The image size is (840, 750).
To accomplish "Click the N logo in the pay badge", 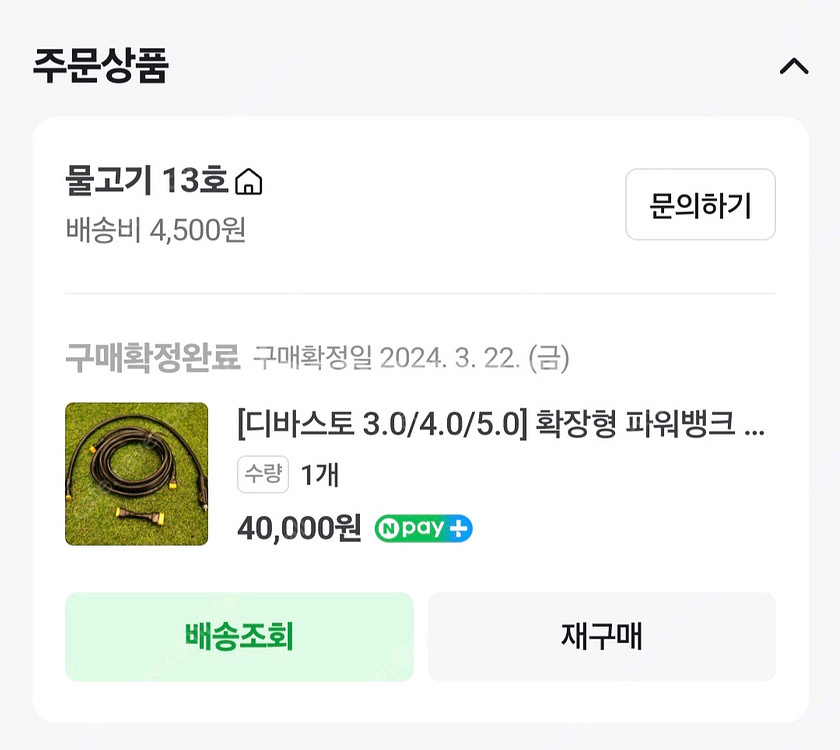I will [x=389, y=529].
